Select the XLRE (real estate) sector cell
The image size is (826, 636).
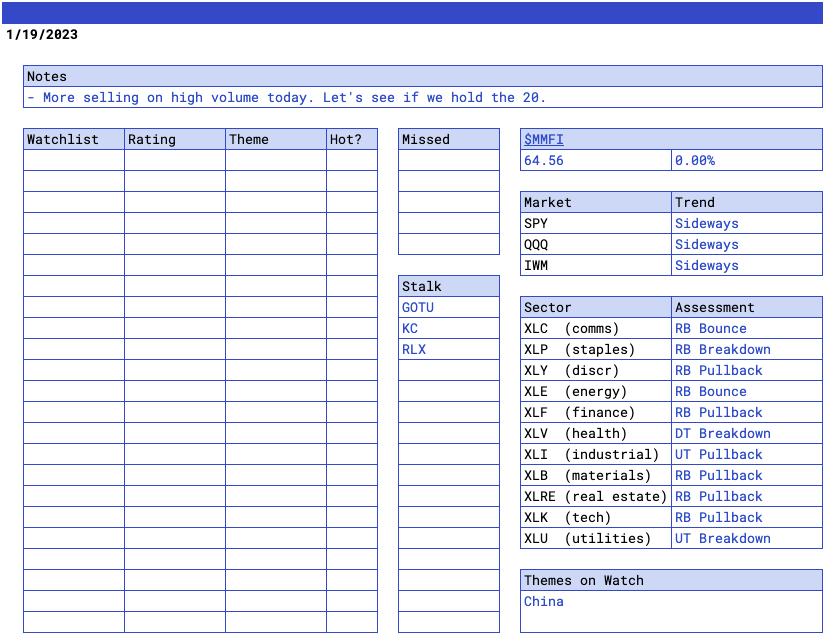[596, 496]
